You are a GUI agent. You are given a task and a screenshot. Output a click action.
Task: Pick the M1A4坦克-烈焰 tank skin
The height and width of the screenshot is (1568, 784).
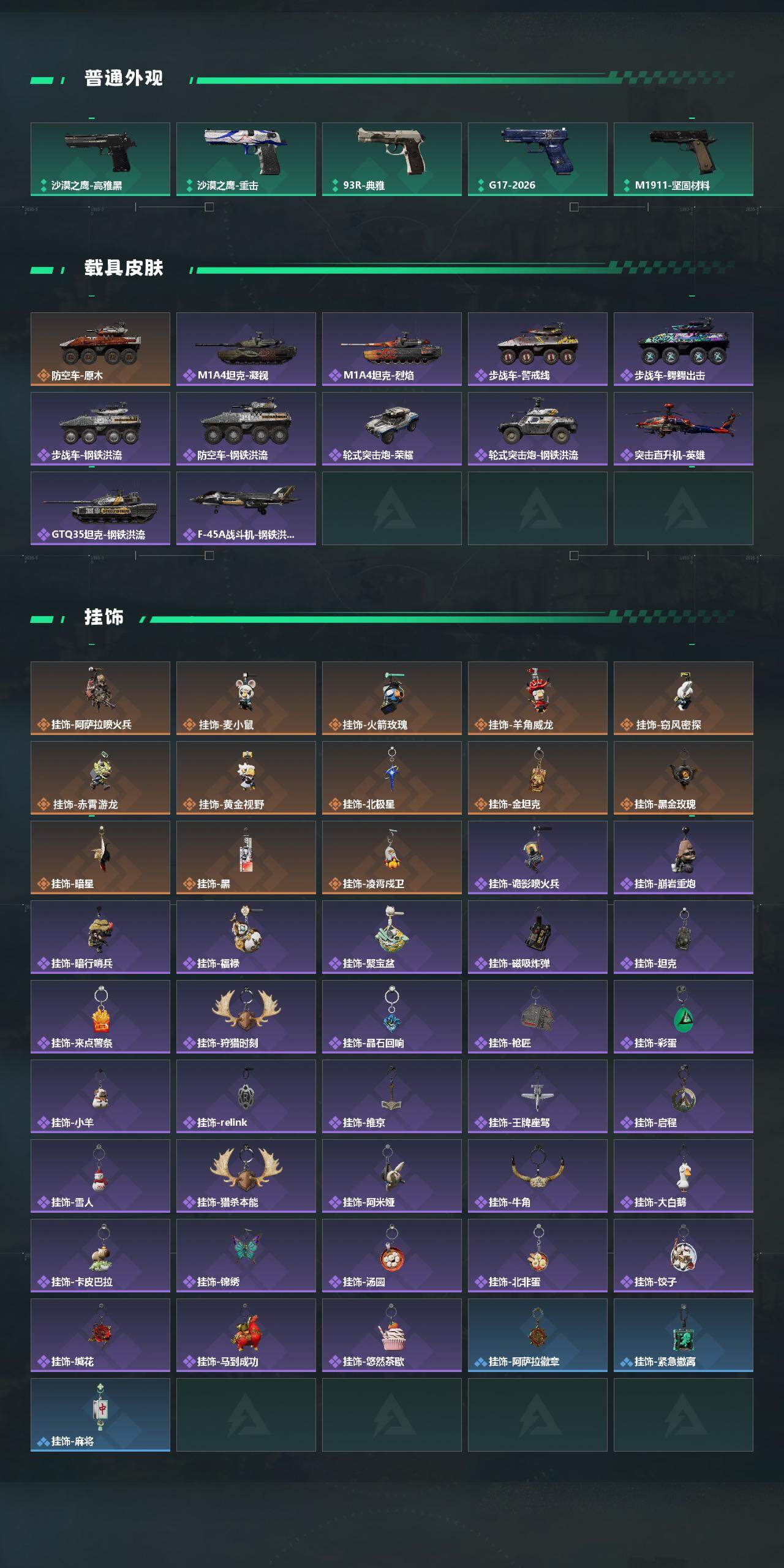click(x=392, y=349)
